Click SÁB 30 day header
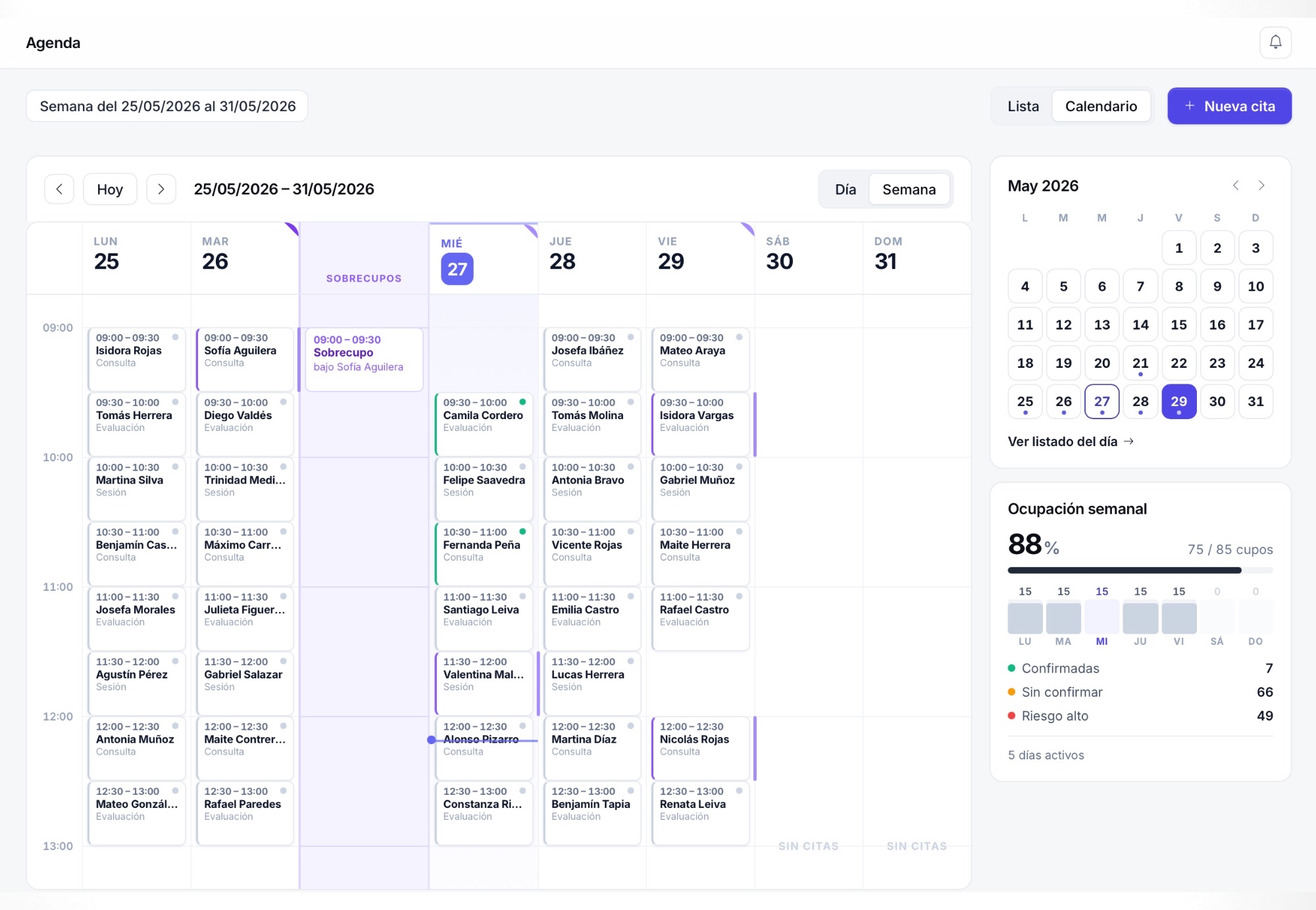The width and height of the screenshot is (1316, 910). pos(809,258)
